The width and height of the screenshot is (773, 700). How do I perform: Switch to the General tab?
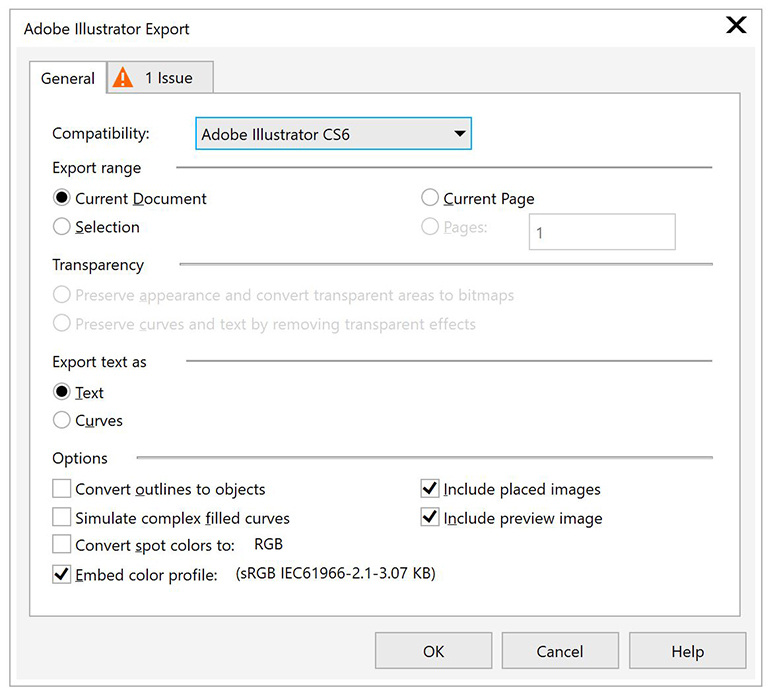point(68,78)
